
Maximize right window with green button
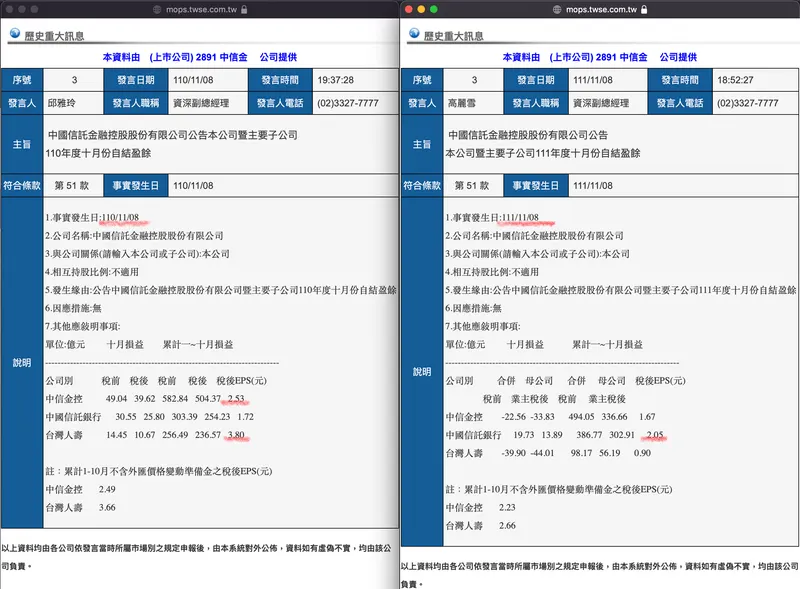(x=434, y=9)
